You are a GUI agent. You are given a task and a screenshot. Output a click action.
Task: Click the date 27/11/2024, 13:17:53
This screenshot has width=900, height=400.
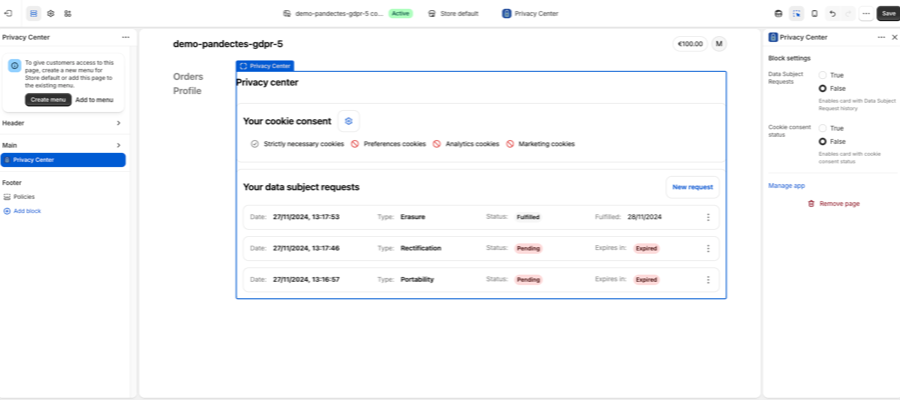[x=306, y=217]
